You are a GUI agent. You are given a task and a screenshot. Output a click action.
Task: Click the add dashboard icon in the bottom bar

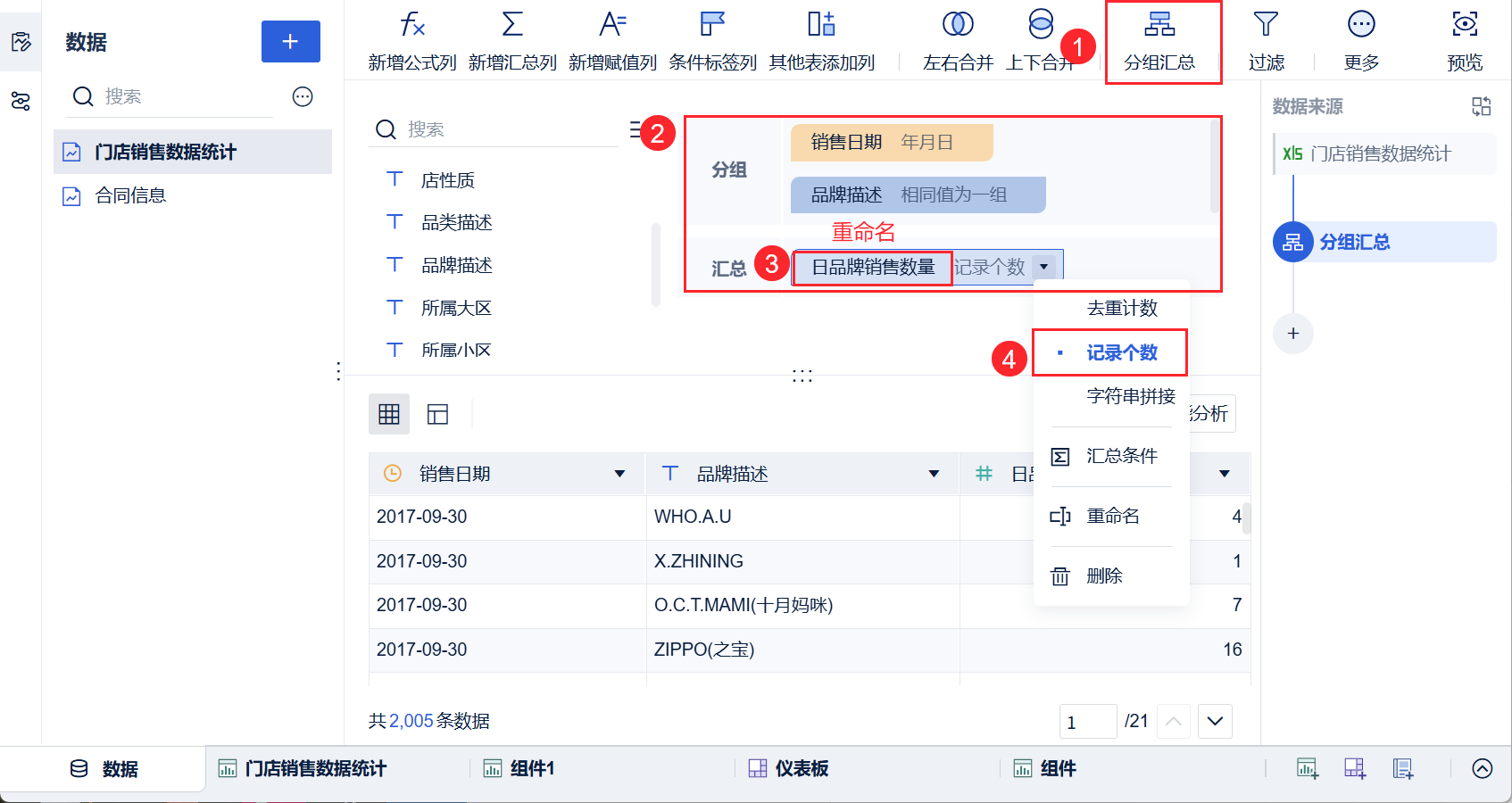[1355, 768]
